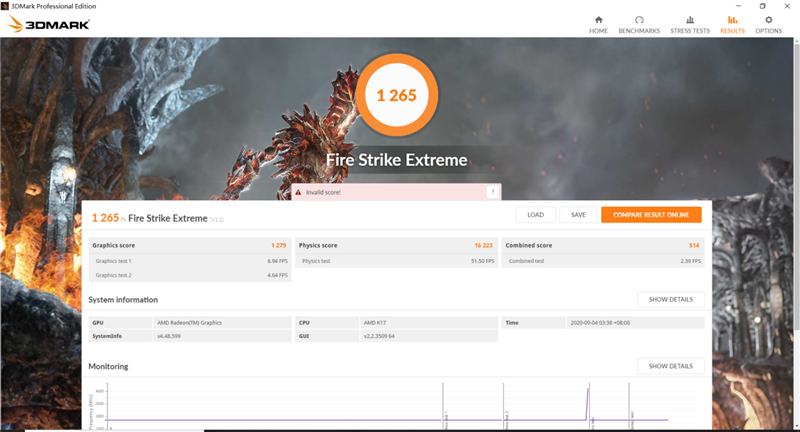Click the 3DMark title bar app icon
800x432 pixels.
coord(5,6)
